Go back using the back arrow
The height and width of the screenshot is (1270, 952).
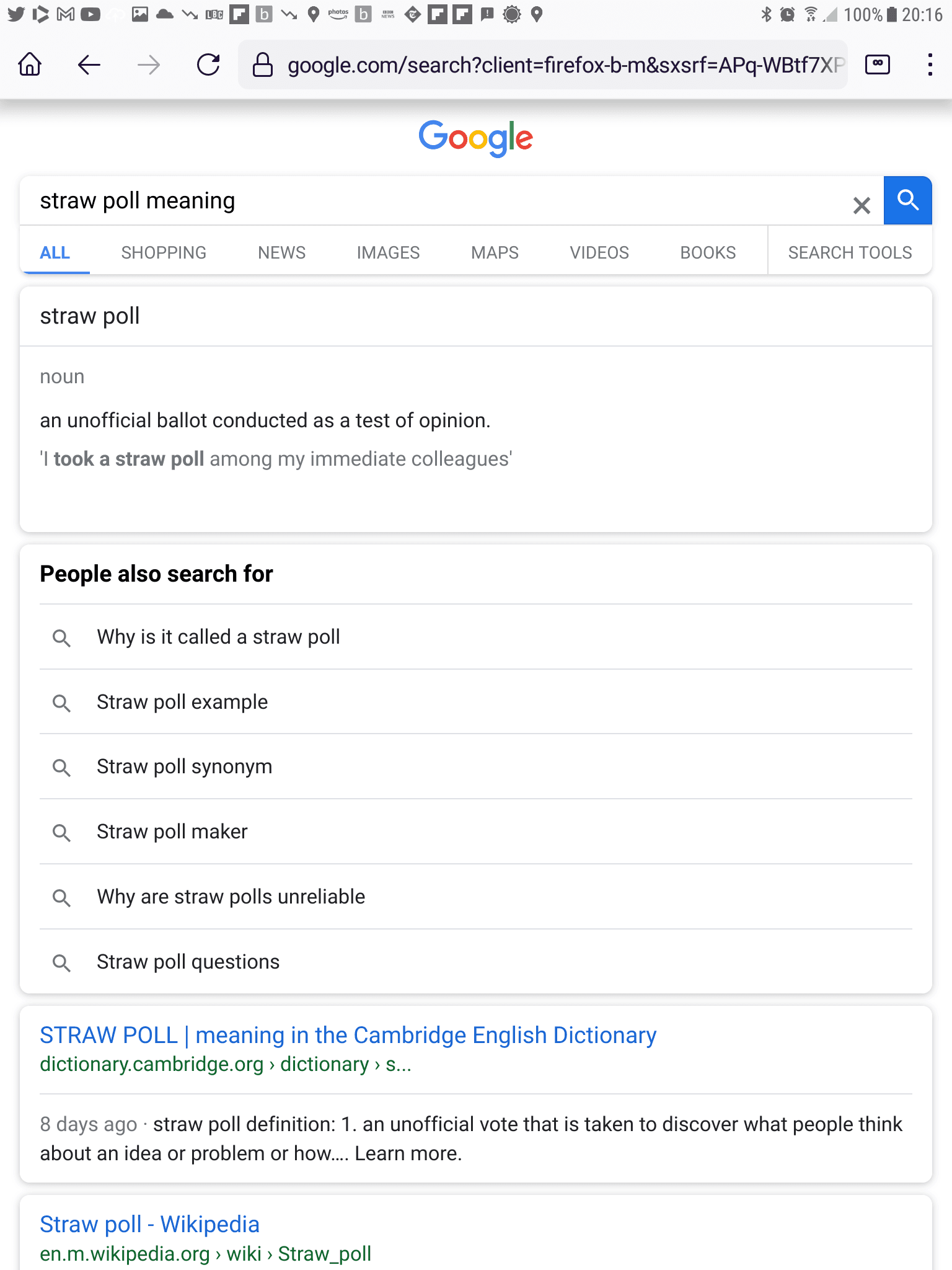coord(89,64)
